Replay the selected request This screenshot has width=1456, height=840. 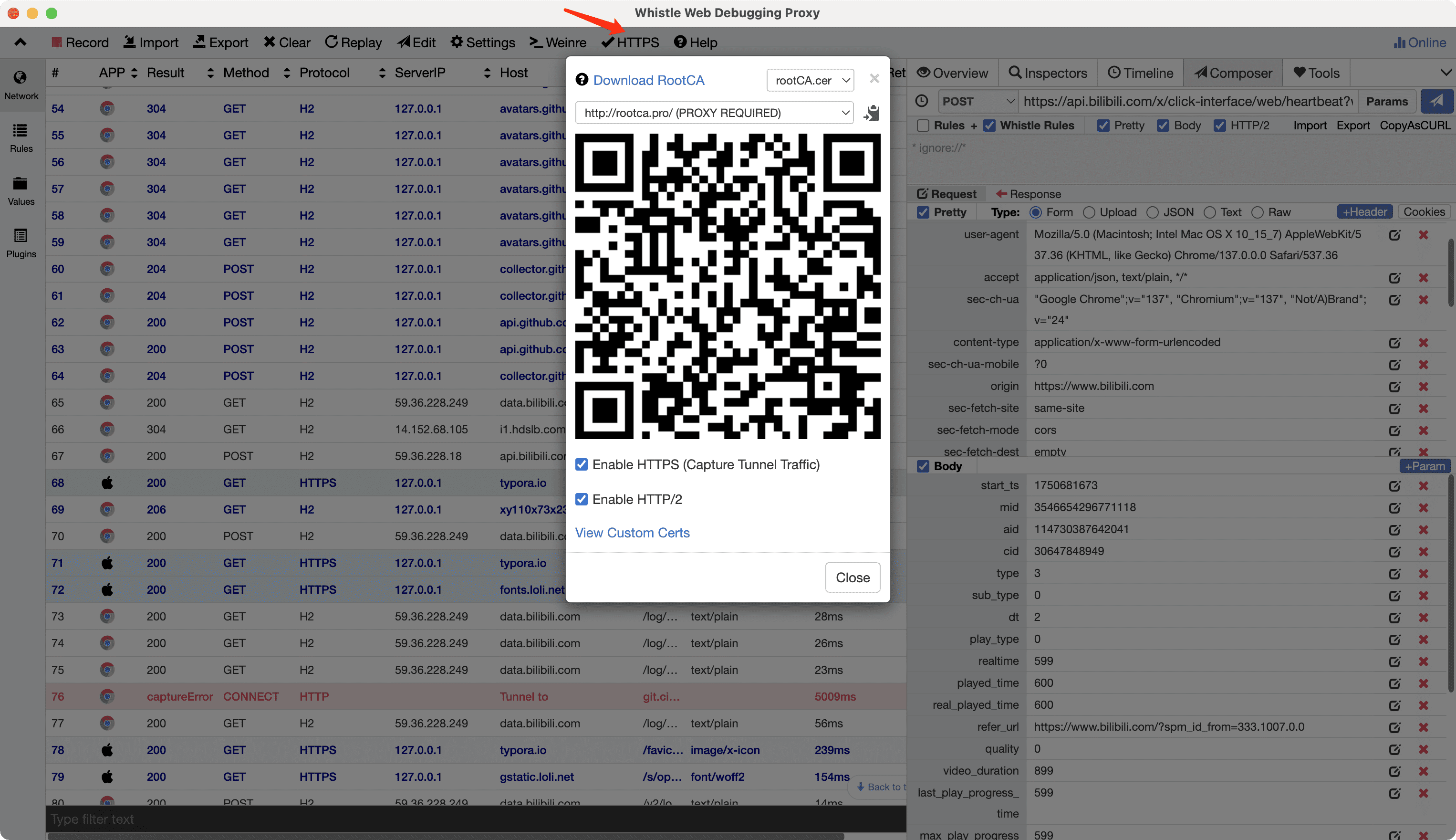coord(353,42)
